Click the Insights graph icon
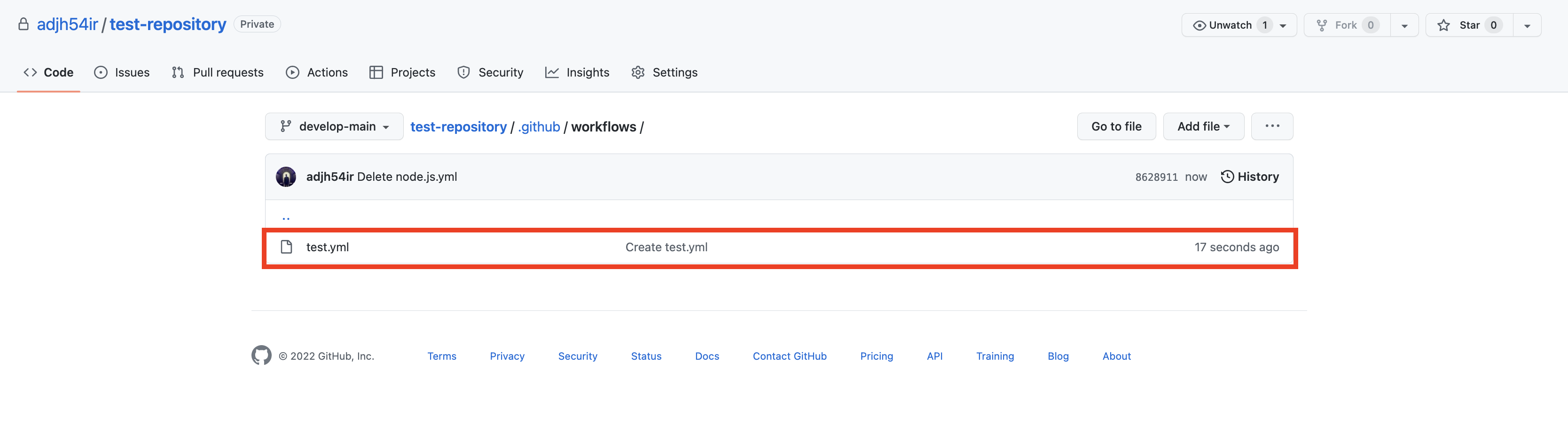 552,72
